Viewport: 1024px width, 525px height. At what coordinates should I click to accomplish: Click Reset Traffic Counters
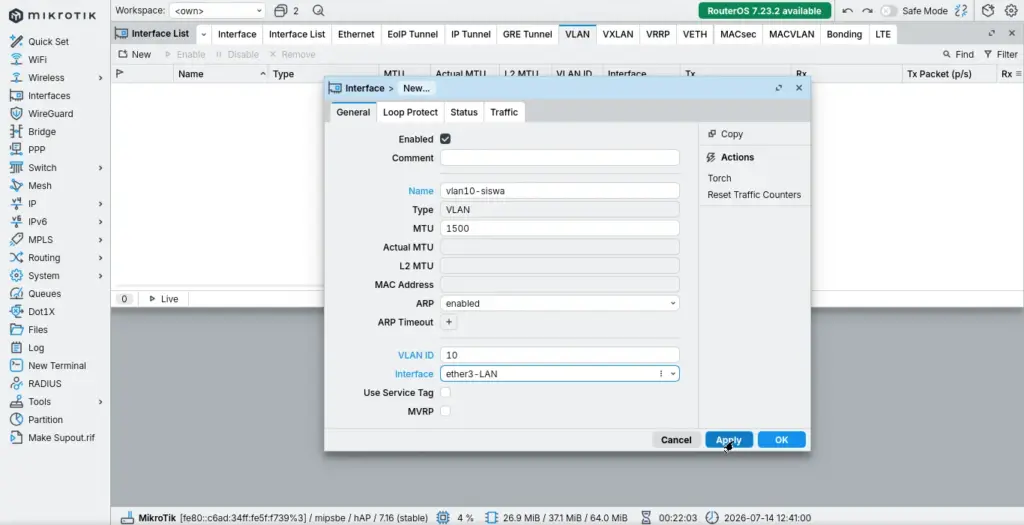coord(754,195)
